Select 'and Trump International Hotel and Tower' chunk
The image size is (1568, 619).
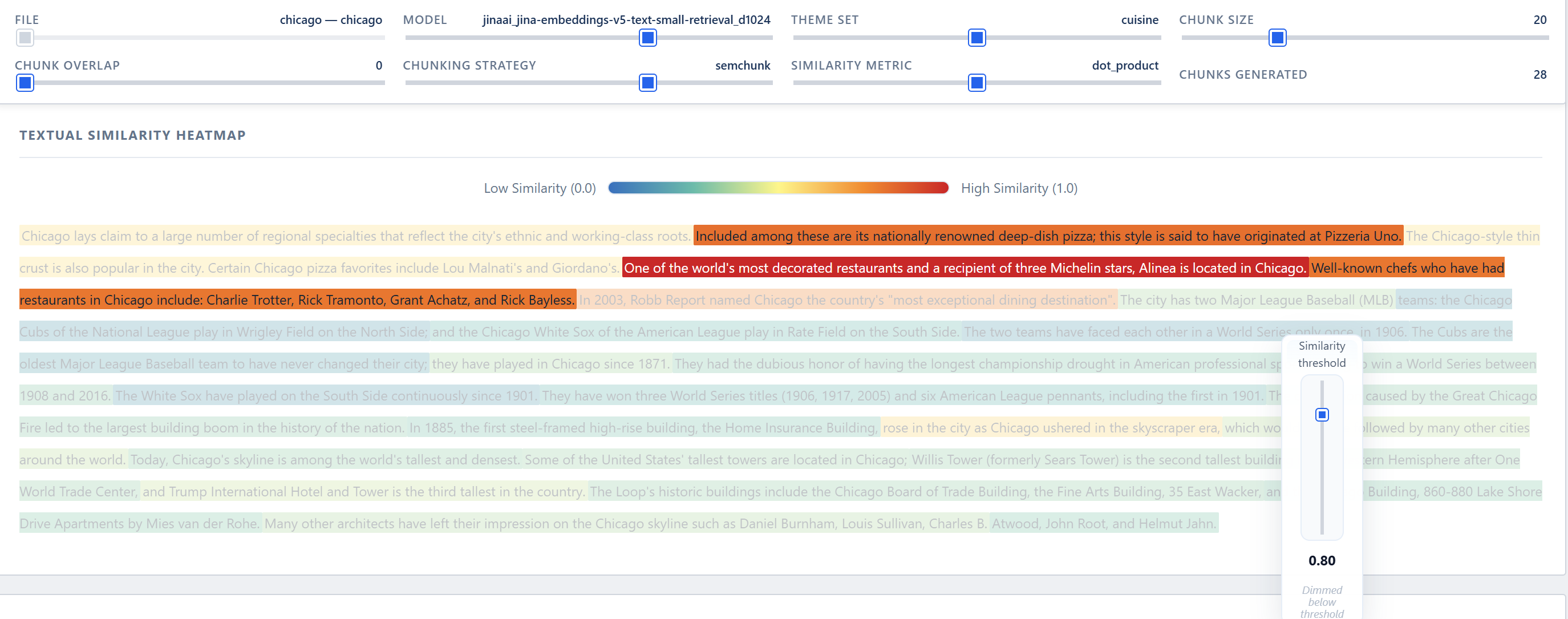[363, 492]
